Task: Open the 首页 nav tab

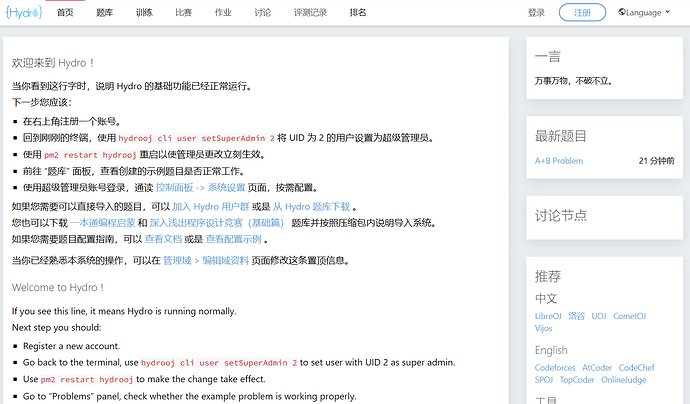Action: tap(65, 13)
